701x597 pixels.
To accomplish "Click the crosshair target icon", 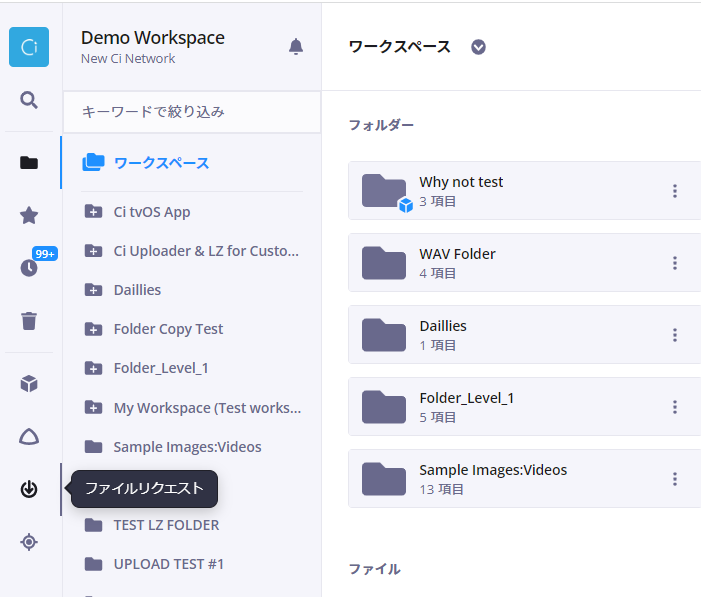I will point(29,542).
